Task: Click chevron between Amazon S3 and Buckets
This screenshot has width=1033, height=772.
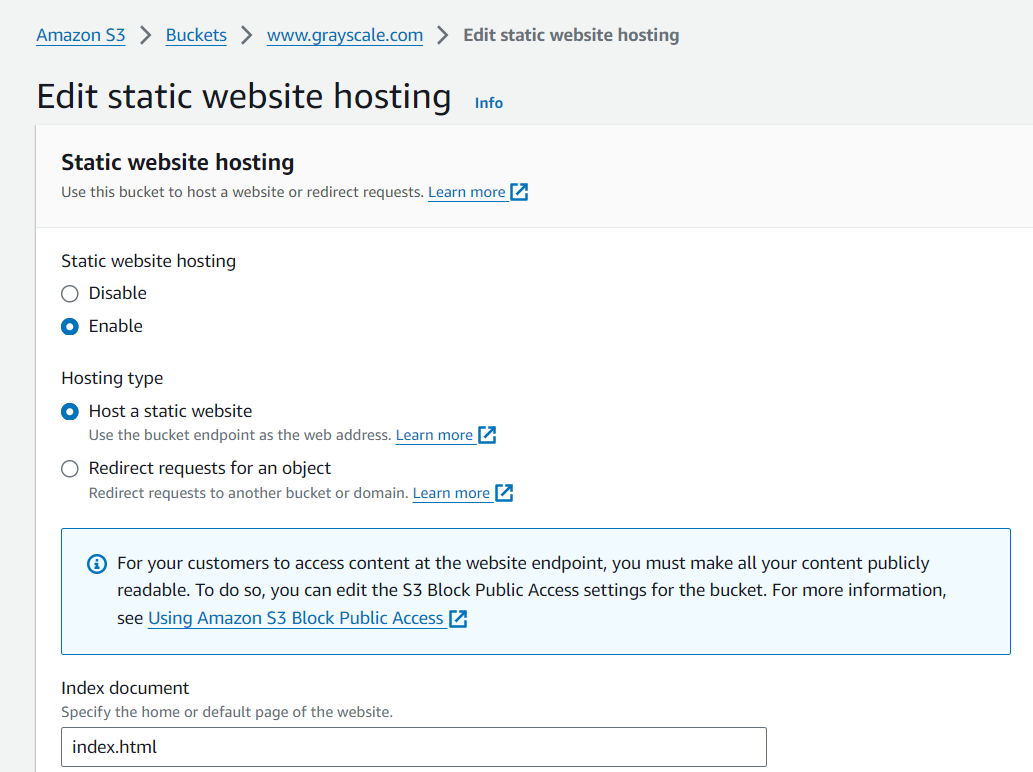Action: click(146, 35)
